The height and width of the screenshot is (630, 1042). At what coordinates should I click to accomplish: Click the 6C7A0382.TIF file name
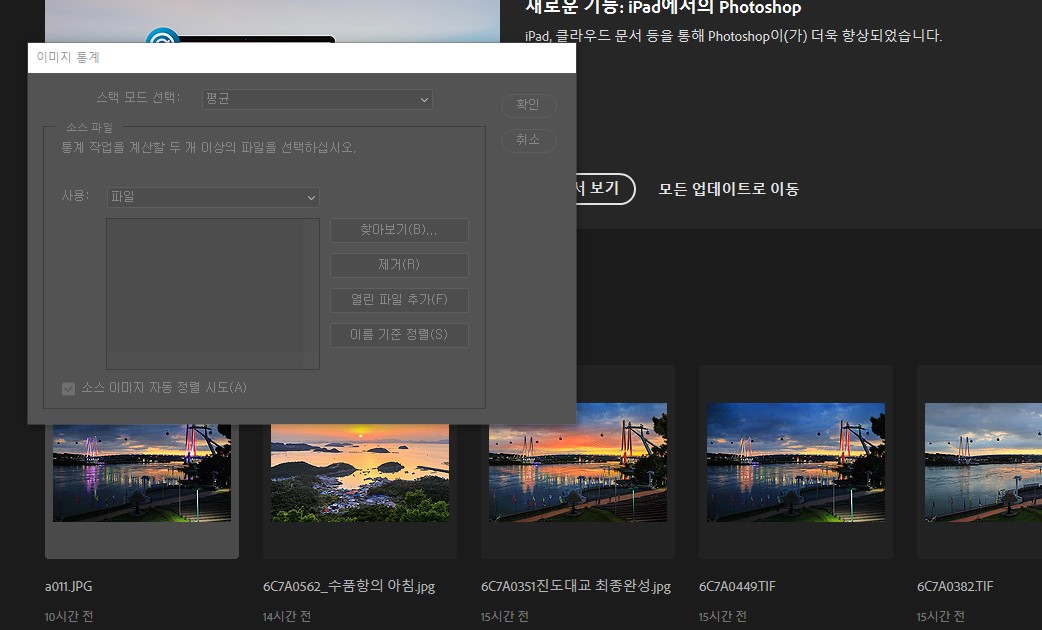pyautogui.click(x=955, y=586)
